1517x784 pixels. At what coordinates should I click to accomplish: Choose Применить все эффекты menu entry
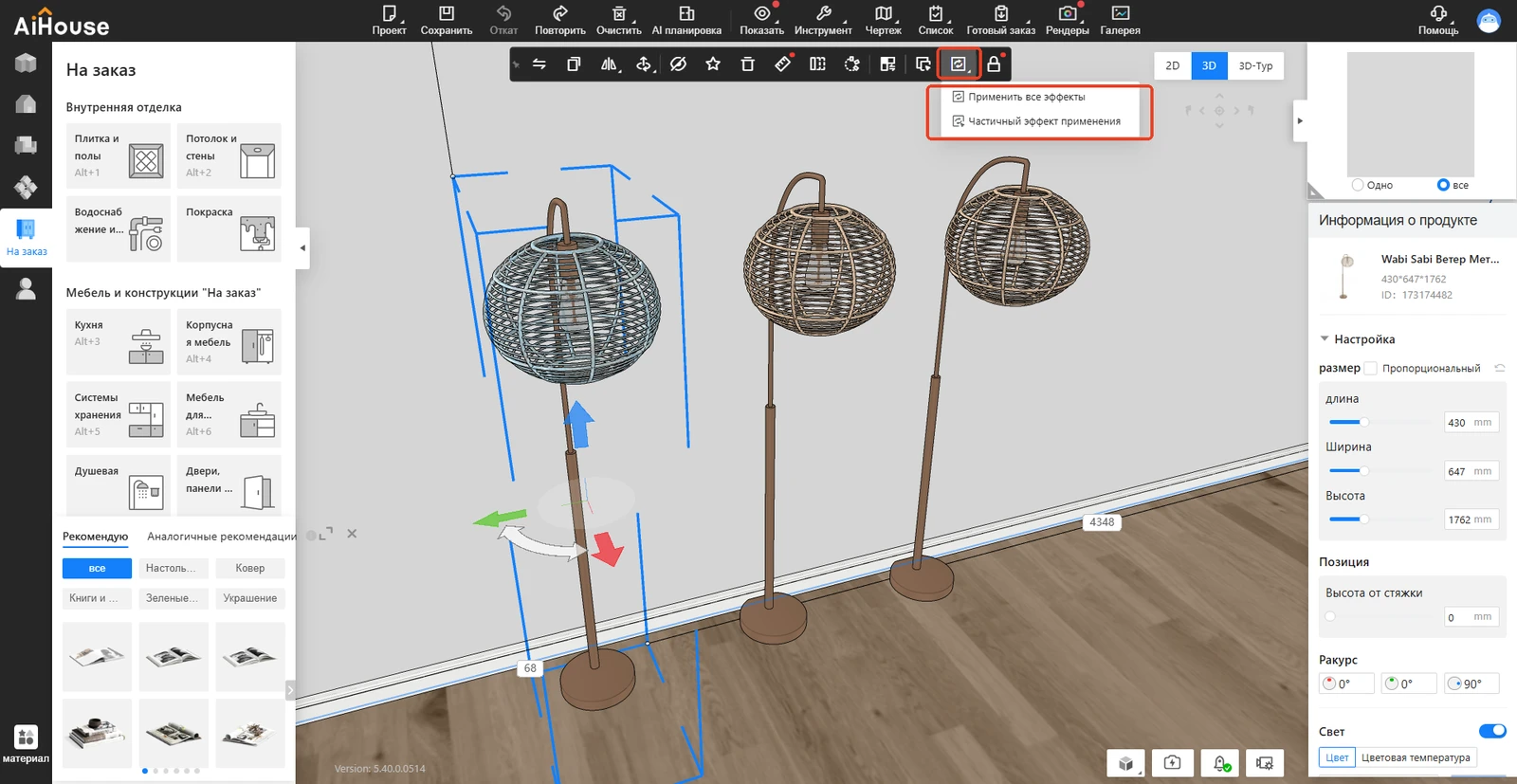[1026, 97]
